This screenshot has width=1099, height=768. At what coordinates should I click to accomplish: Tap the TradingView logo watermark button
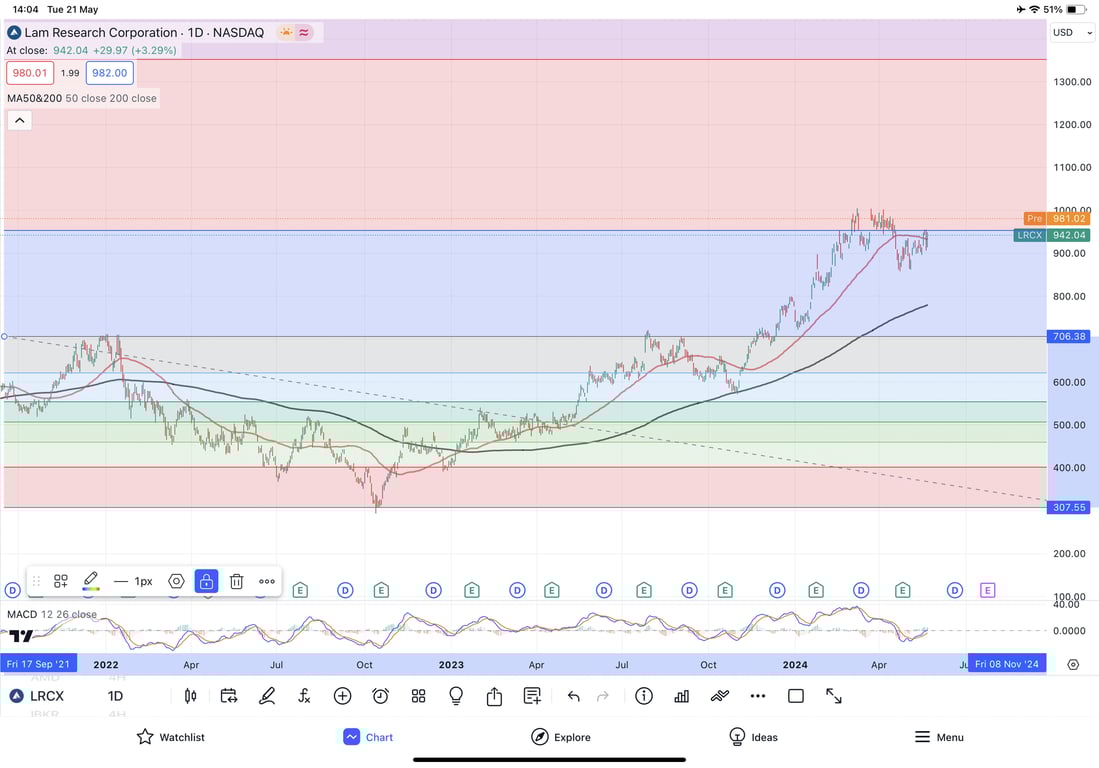point(21,636)
